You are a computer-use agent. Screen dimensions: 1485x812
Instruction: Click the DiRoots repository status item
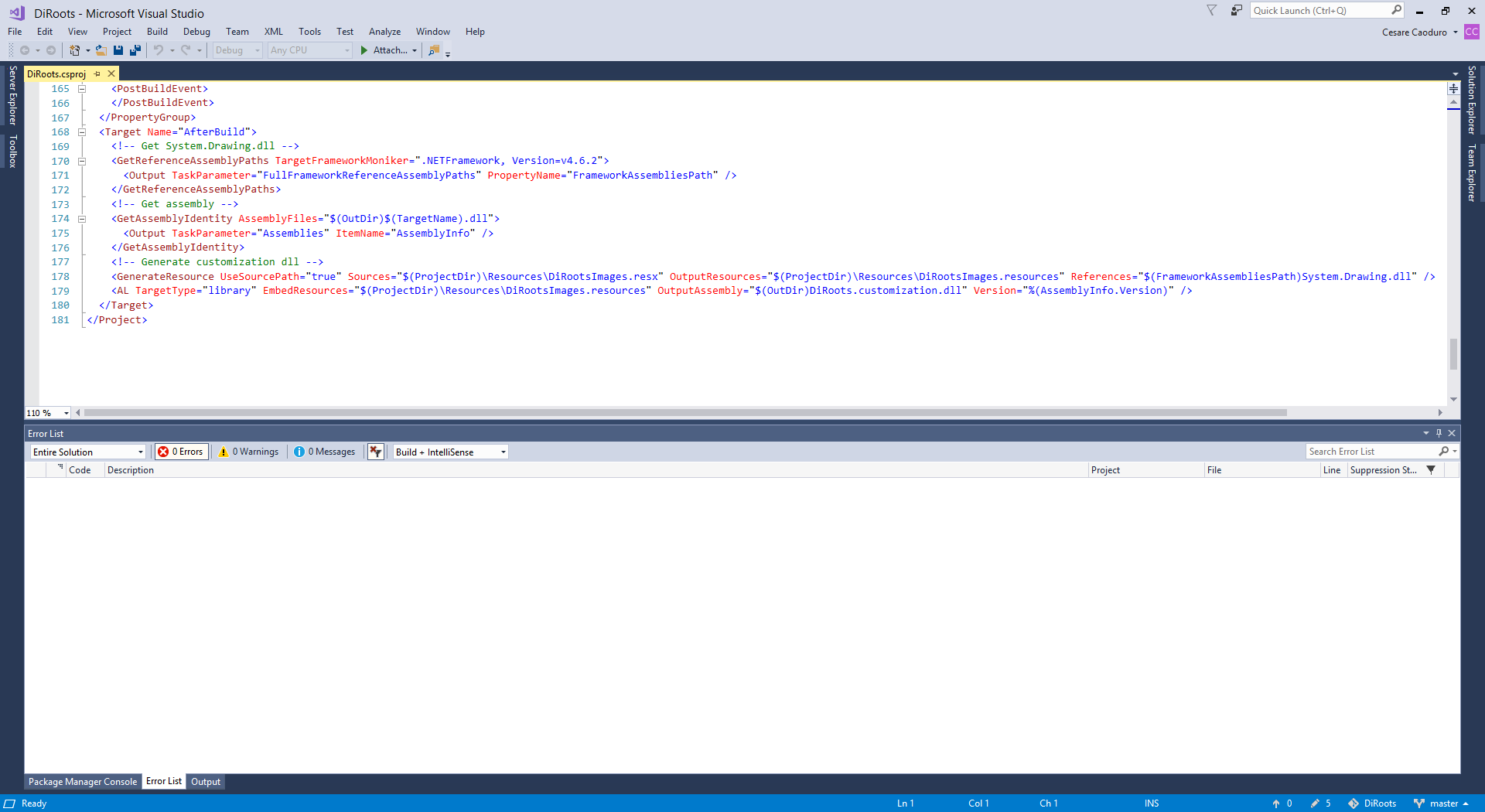(1372, 803)
